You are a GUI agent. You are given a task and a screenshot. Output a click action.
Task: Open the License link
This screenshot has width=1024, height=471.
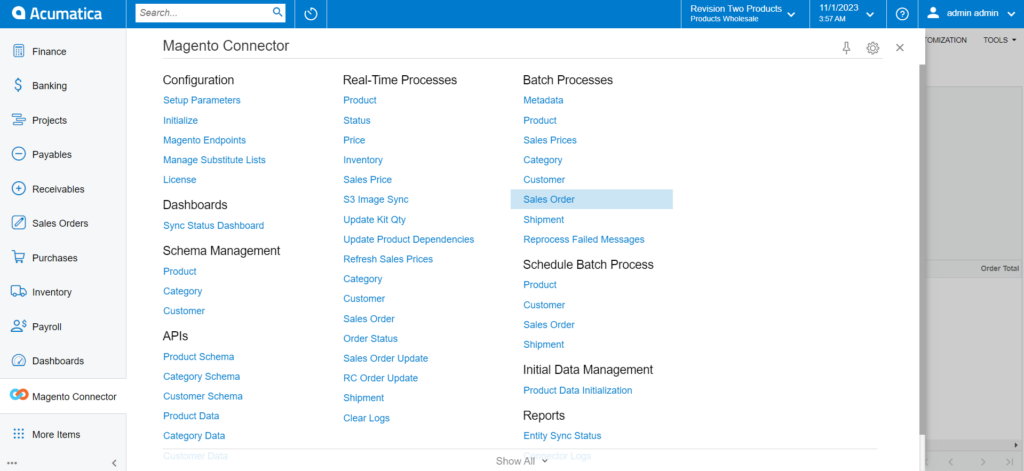(180, 179)
